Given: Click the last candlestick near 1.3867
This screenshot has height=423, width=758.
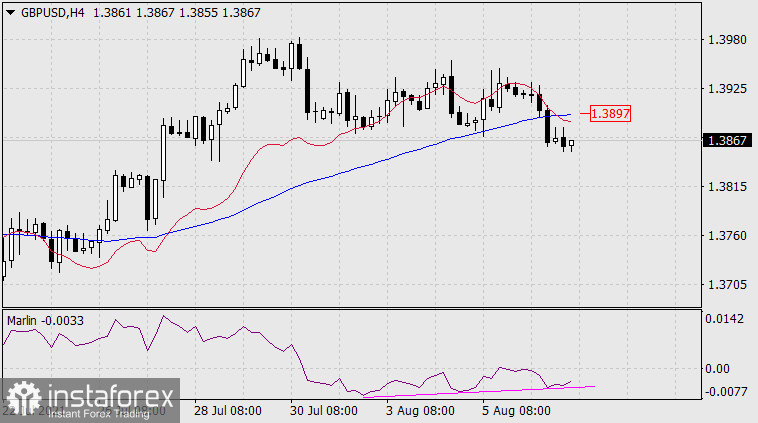Looking at the screenshot, I should [571, 144].
